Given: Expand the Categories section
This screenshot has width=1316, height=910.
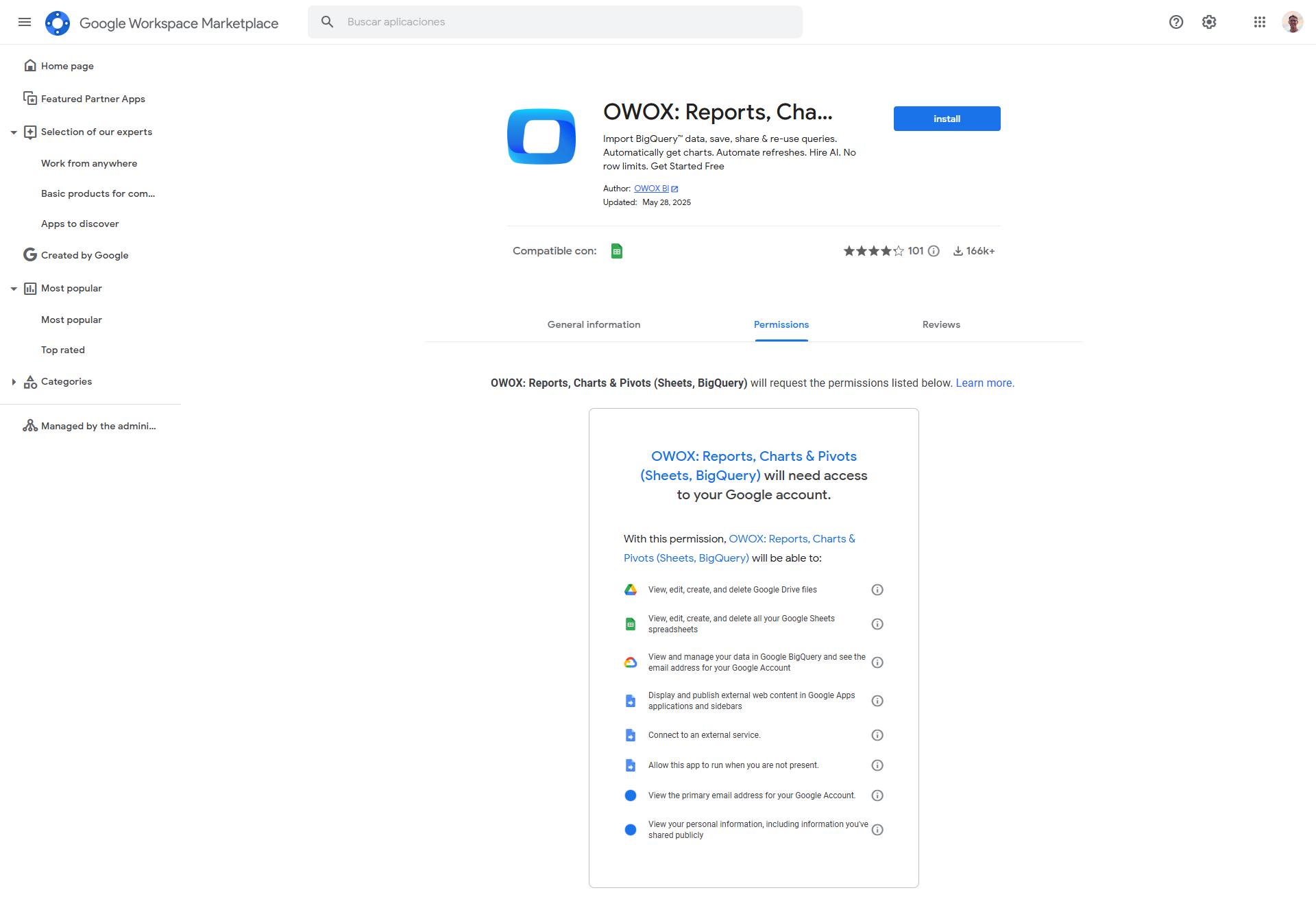Looking at the screenshot, I should click(14, 382).
